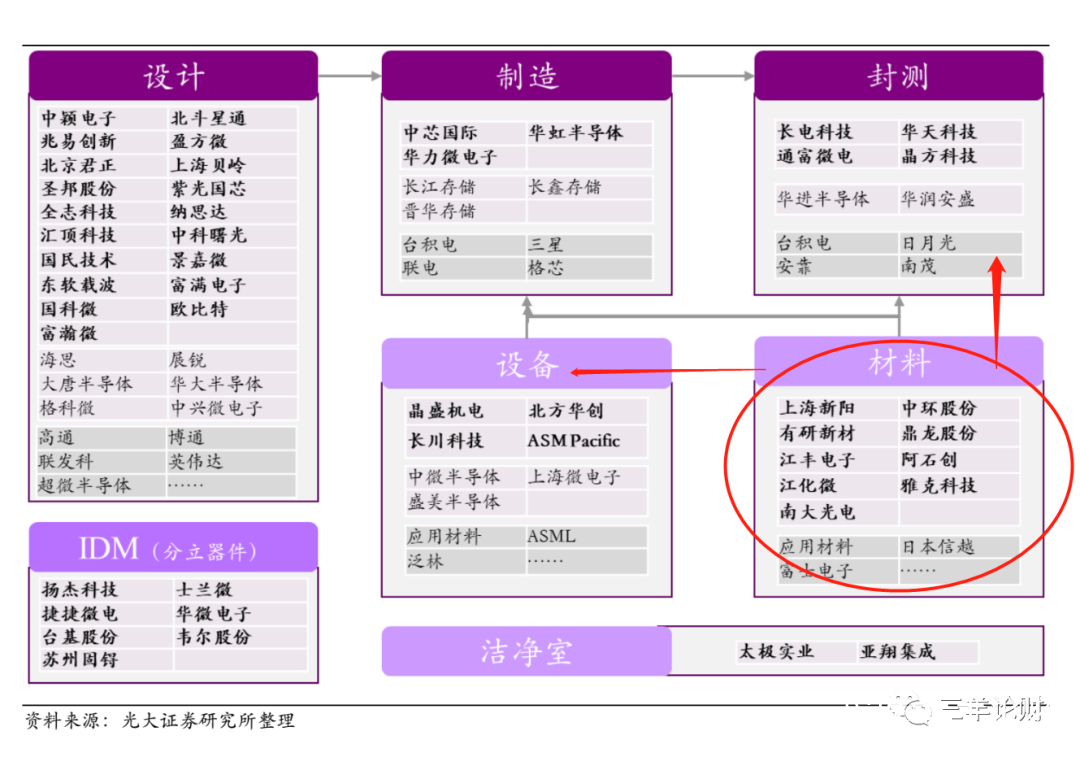
Task: Select the text 纳思达
Action: [x=198, y=211]
